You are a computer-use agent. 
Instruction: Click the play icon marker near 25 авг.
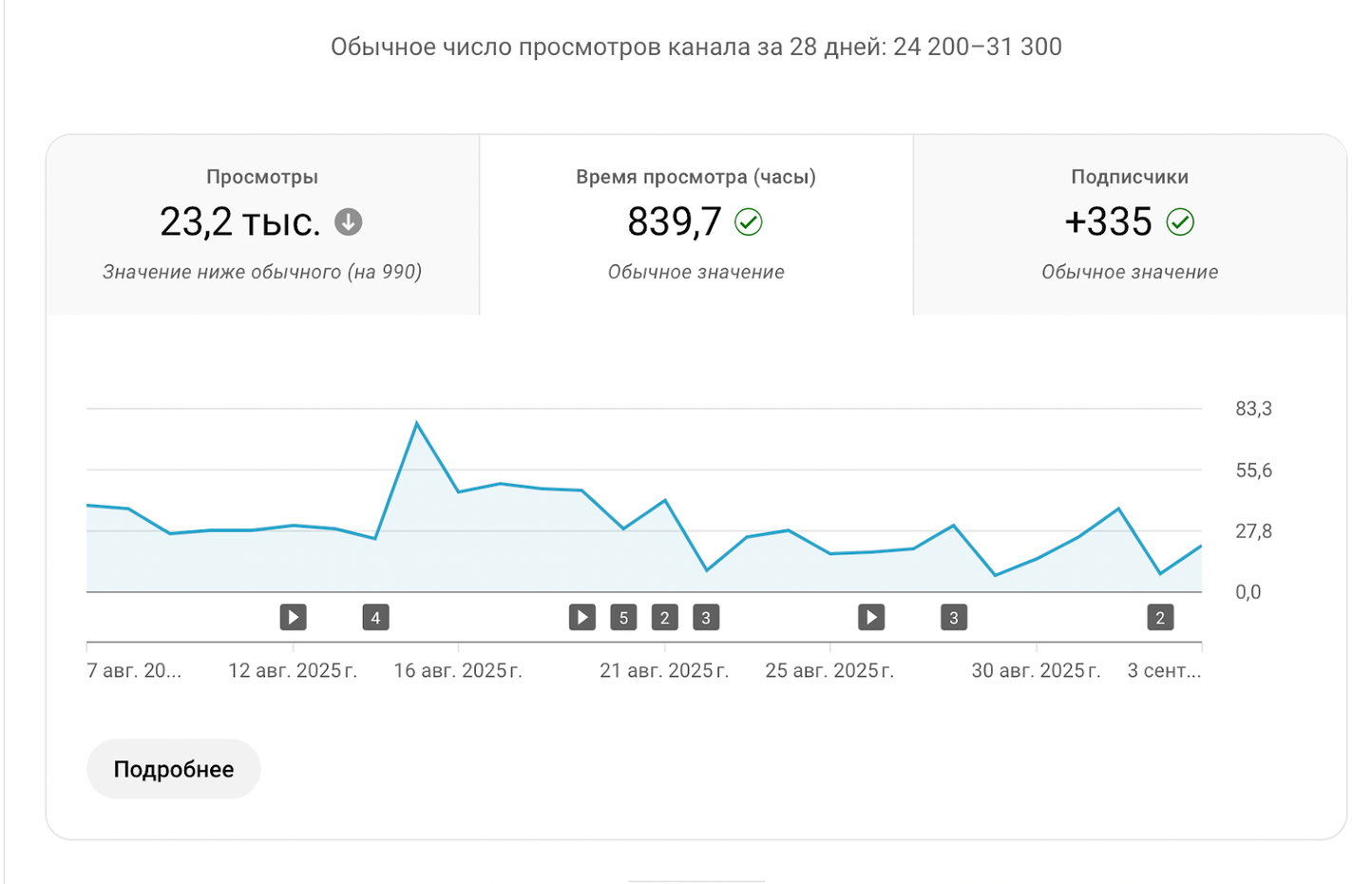click(871, 617)
